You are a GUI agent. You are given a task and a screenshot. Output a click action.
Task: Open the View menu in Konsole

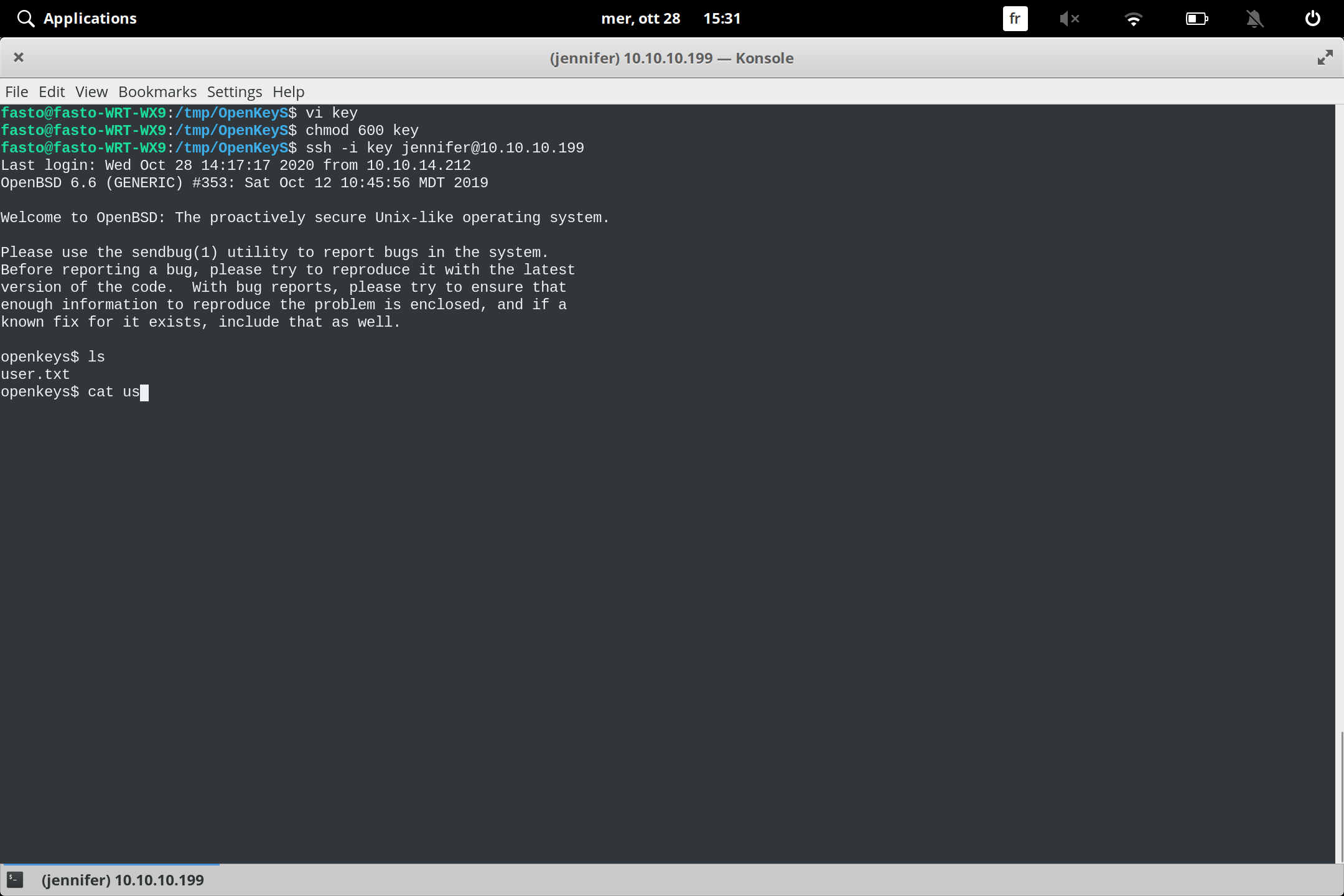pyautogui.click(x=91, y=91)
